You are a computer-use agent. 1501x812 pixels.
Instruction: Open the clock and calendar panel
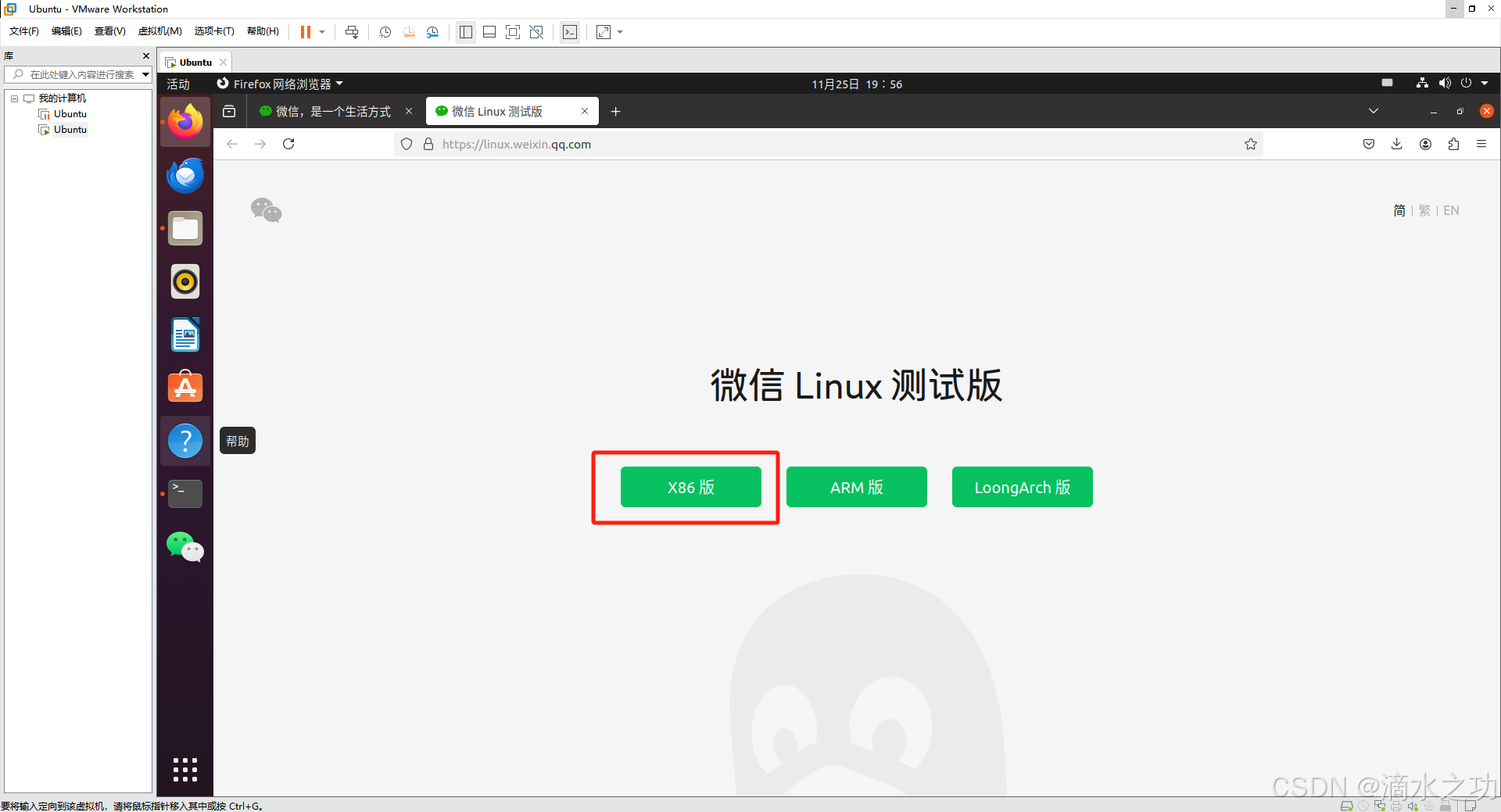coord(857,84)
